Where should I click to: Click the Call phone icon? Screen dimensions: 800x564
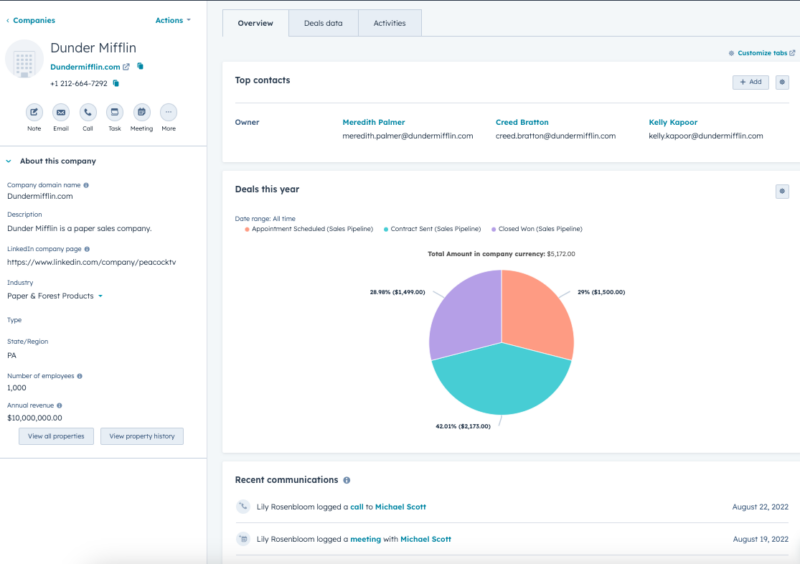[88, 112]
